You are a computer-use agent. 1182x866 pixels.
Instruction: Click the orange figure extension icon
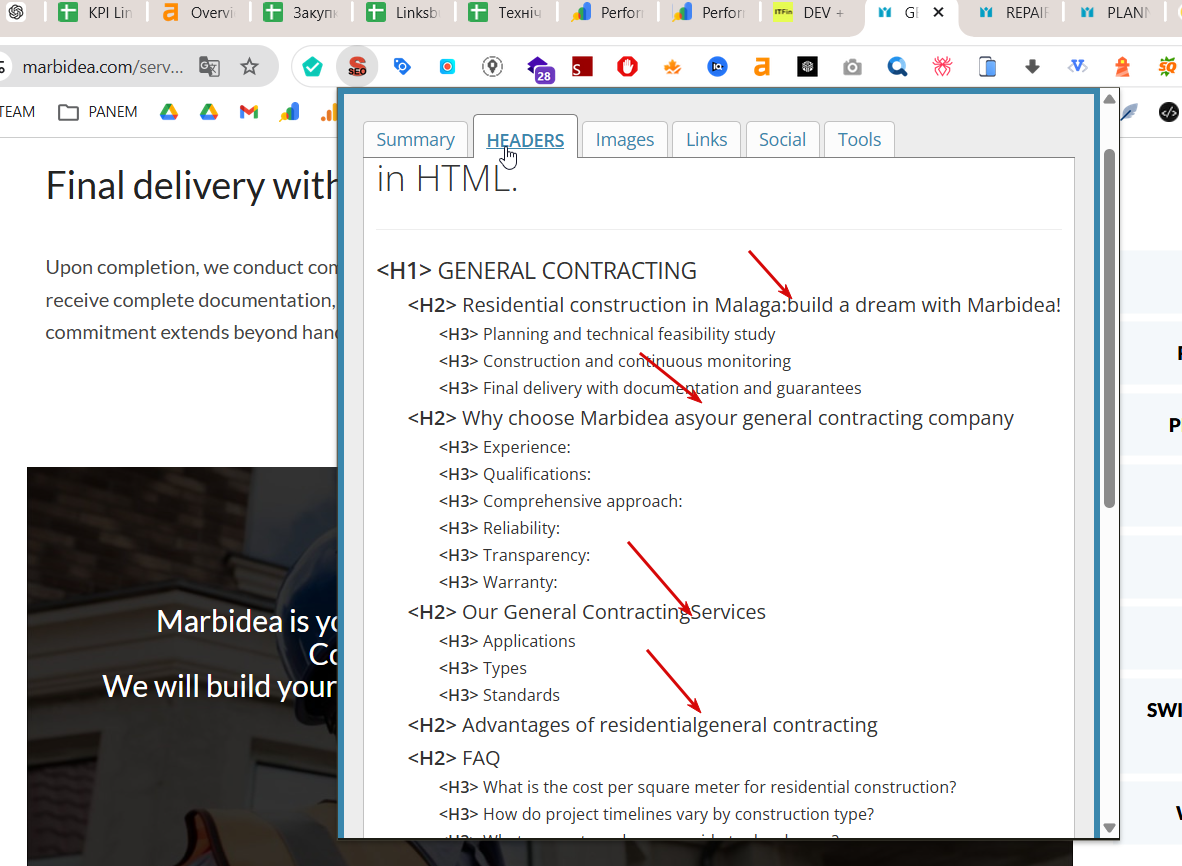[1122, 67]
